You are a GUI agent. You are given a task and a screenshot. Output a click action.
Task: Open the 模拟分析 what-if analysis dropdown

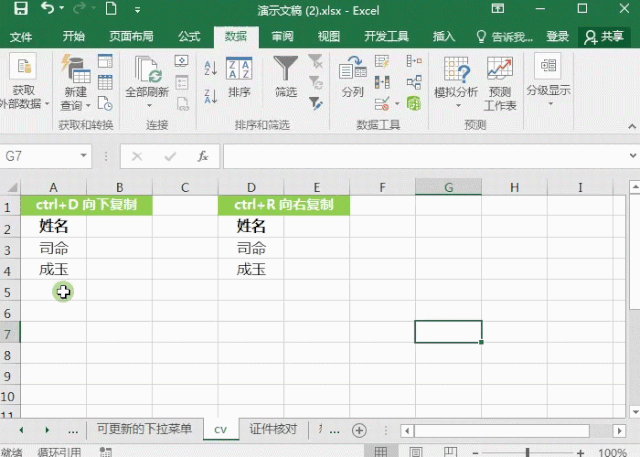(456, 83)
